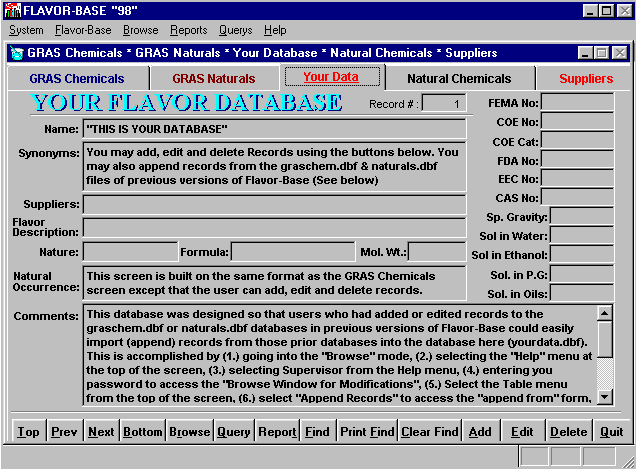Click the Find button

click(318, 432)
